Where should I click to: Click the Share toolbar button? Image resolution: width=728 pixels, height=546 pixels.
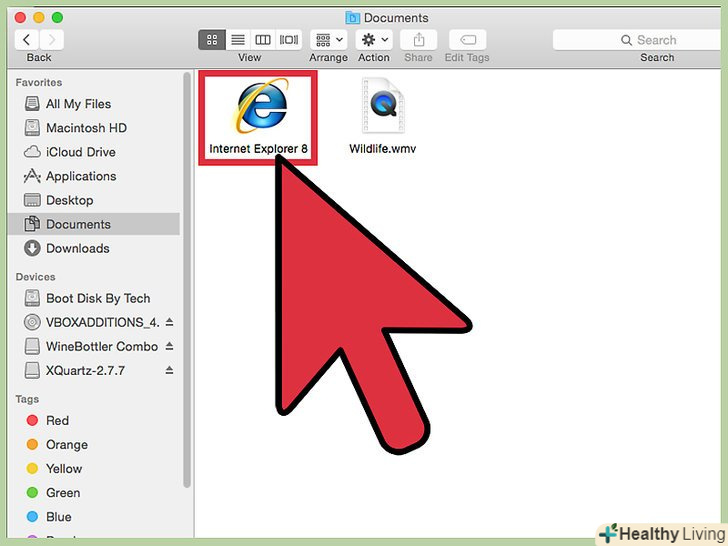pyautogui.click(x=418, y=40)
